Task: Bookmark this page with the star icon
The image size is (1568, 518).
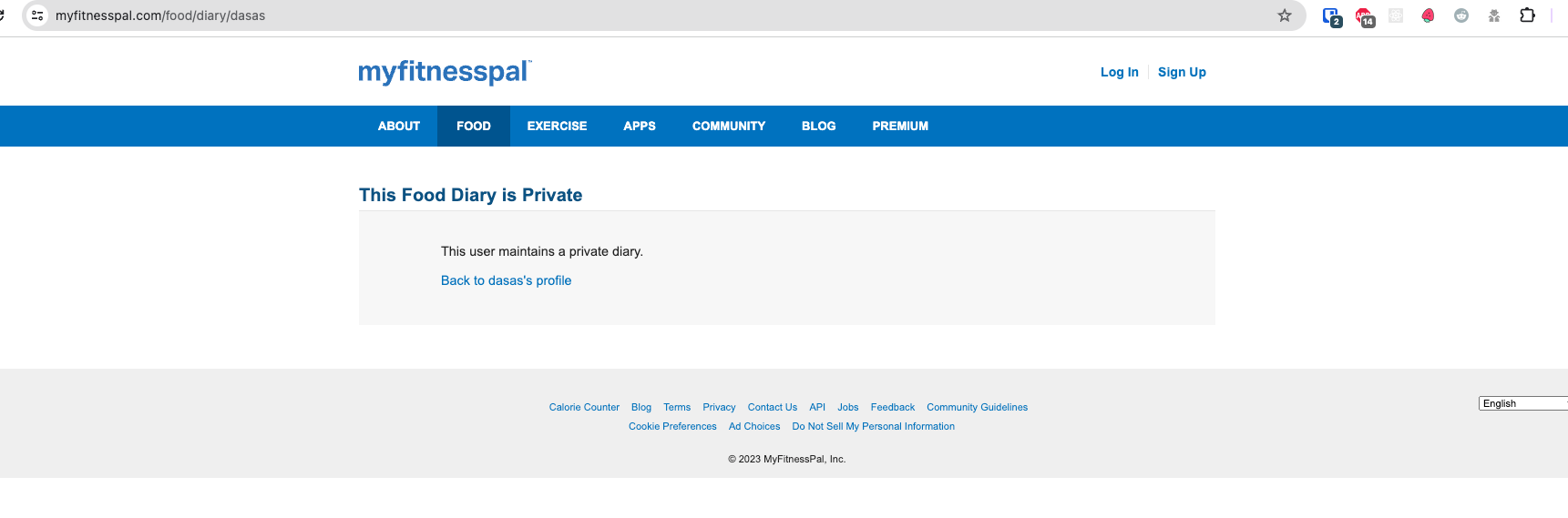Action: pos(1285,15)
